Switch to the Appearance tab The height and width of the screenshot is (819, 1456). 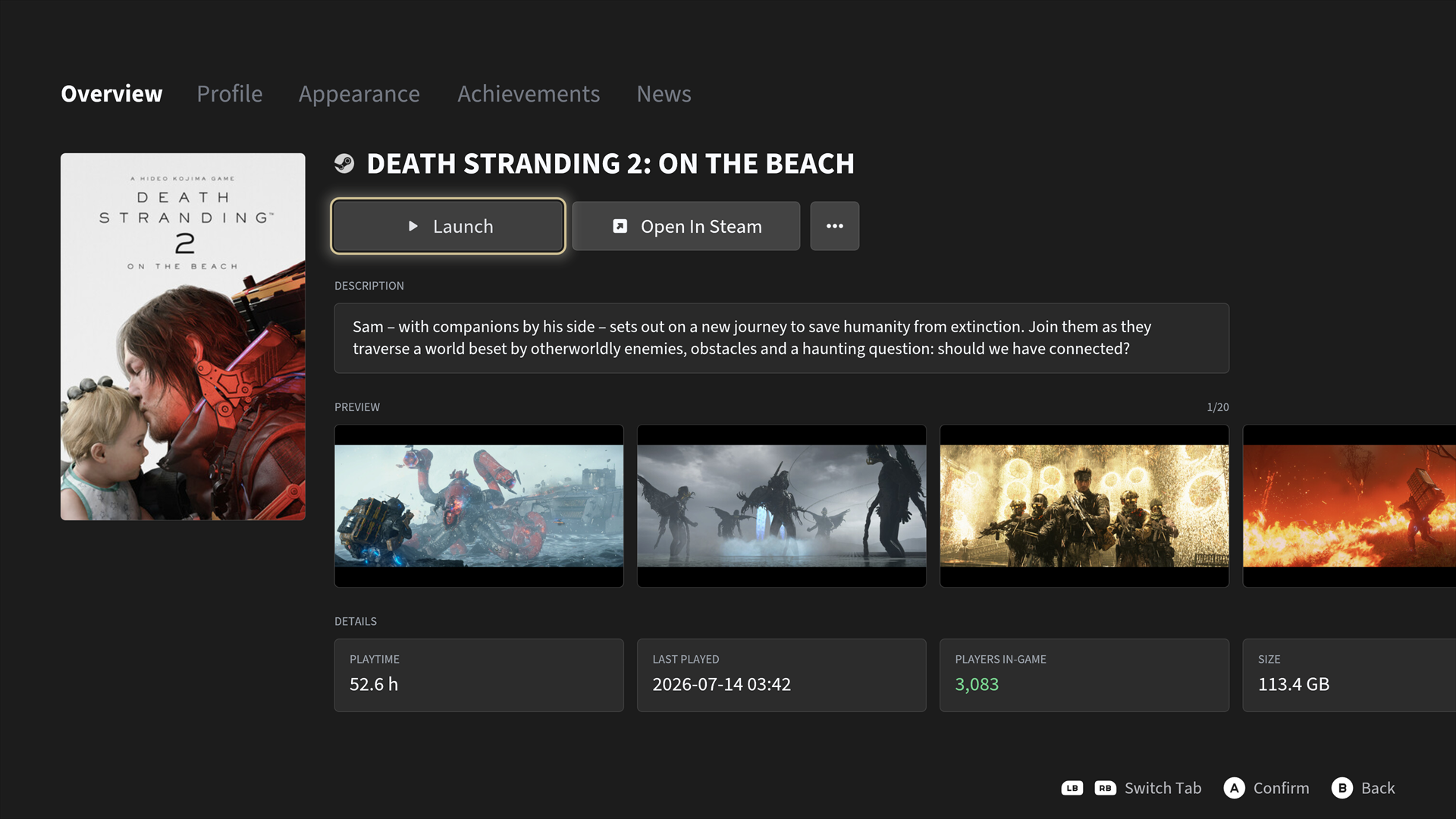[x=359, y=93]
